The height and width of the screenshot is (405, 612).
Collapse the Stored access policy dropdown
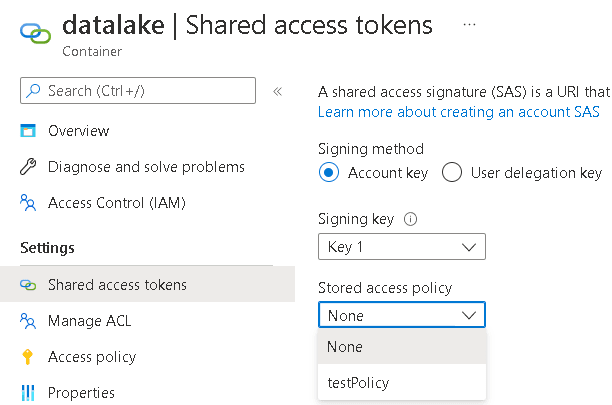402,314
